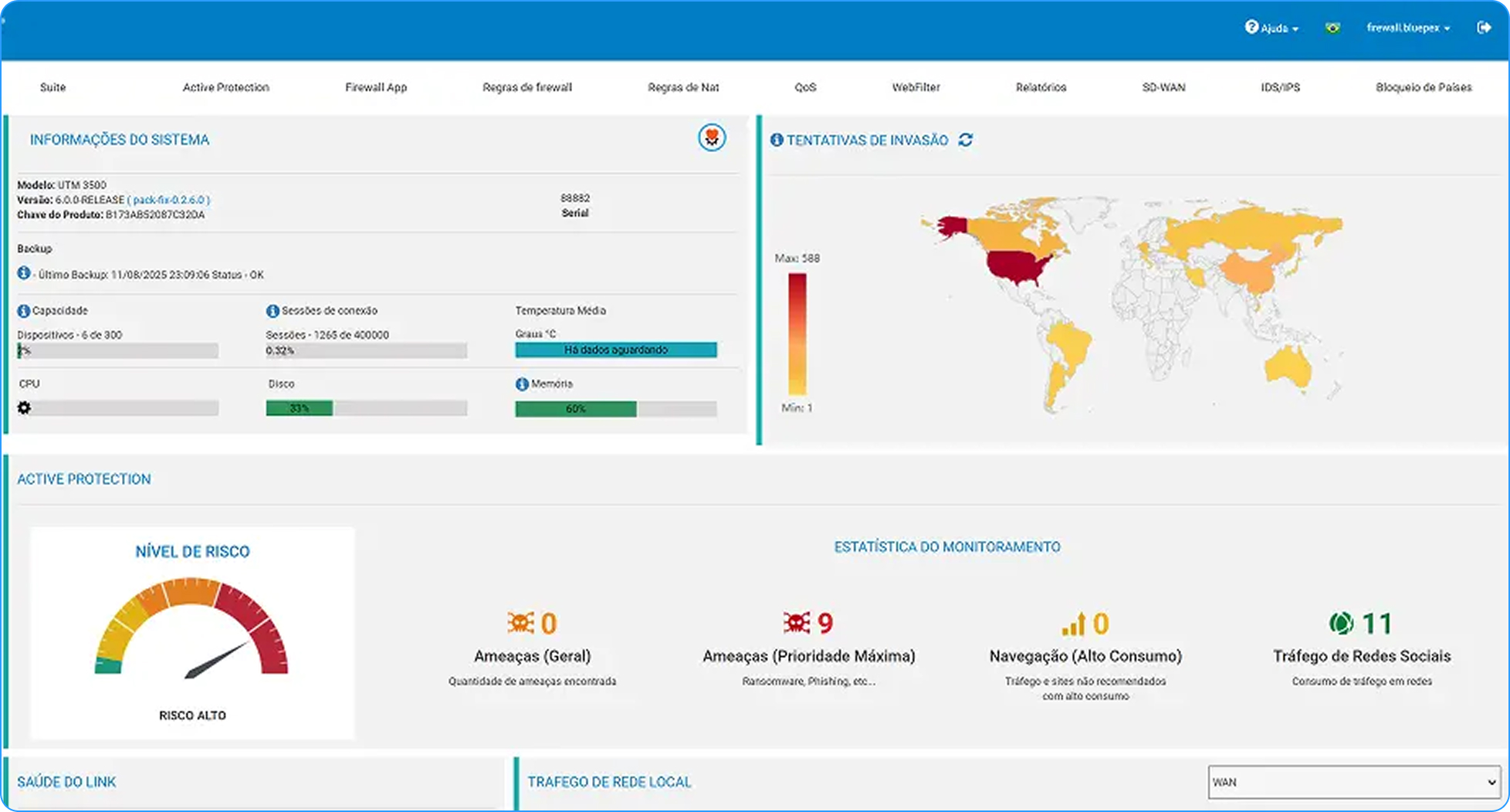
Task: Open the Active Protection menu item
Action: tap(226, 87)
